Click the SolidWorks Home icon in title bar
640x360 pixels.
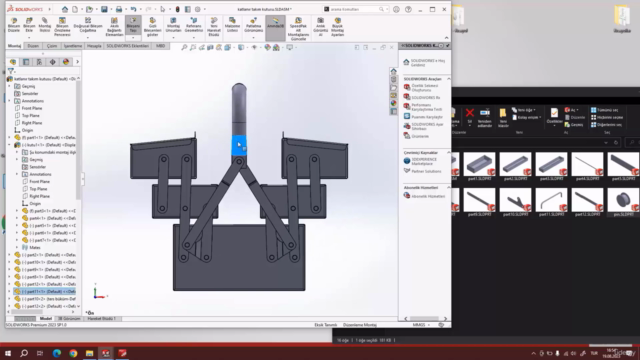point(65,9)
